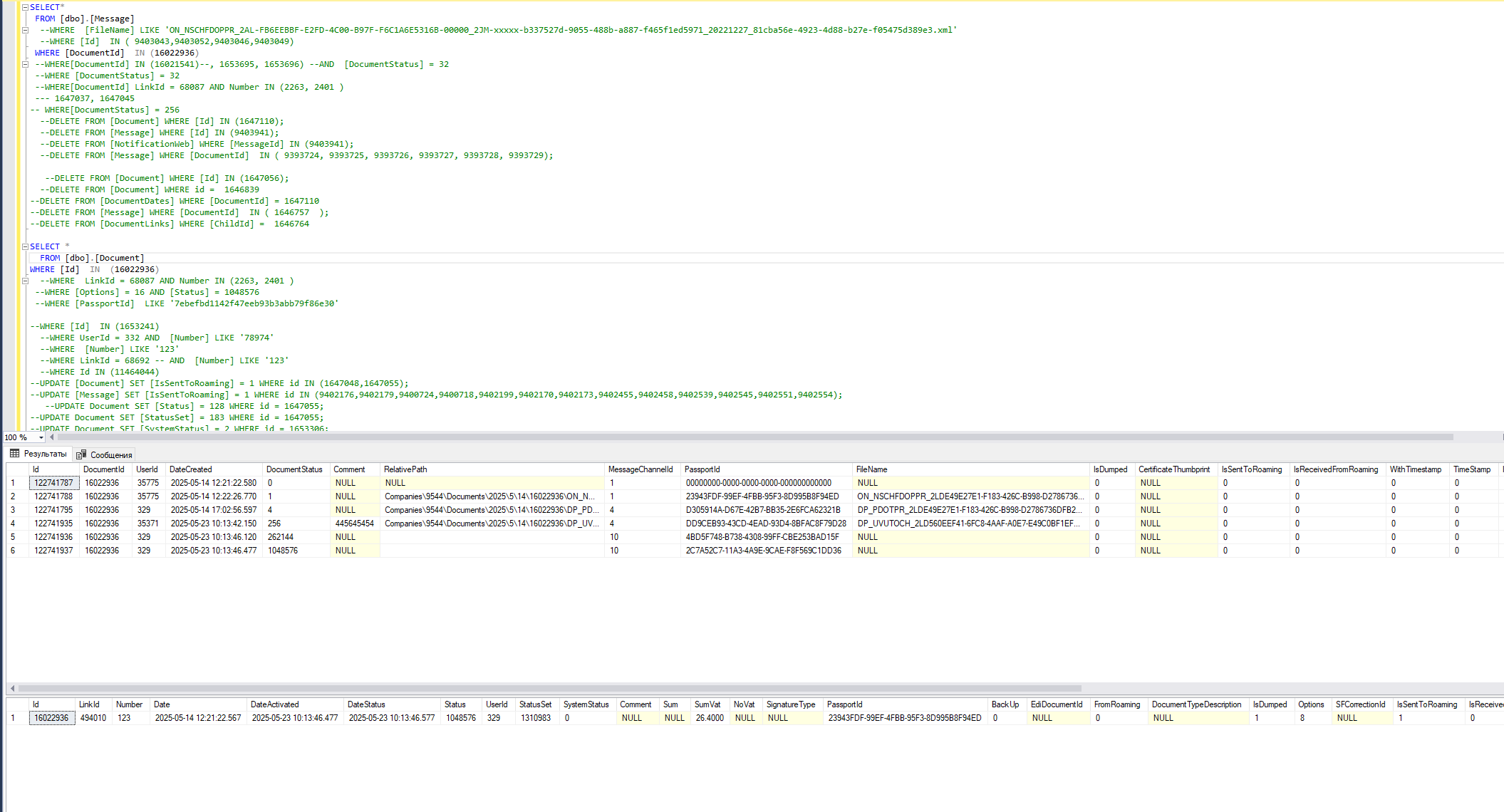This screenshot has width=1504, height=812.
Task: Click the query editor horizontal scrollbar track
Action: [755, 437]
